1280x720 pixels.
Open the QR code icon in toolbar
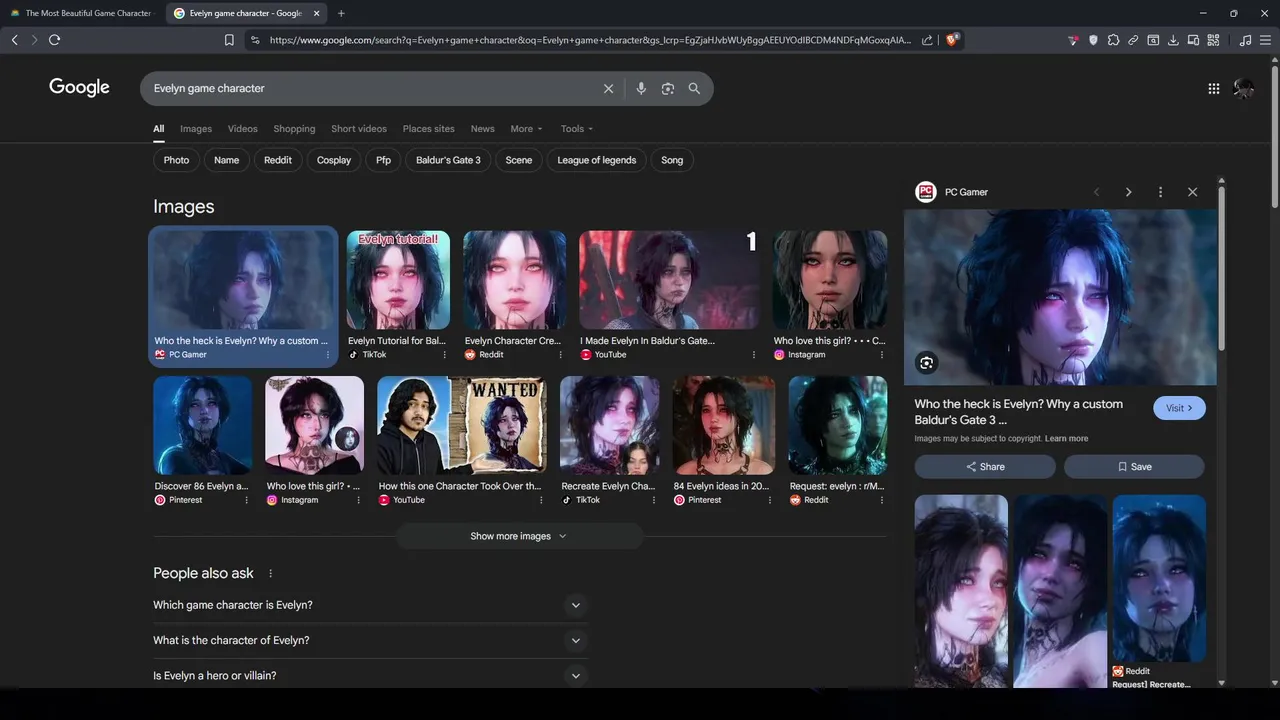tap(1213, 40)
